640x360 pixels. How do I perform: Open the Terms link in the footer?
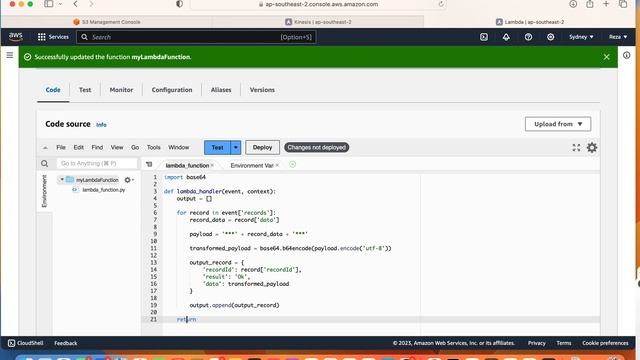click(564, 343)
